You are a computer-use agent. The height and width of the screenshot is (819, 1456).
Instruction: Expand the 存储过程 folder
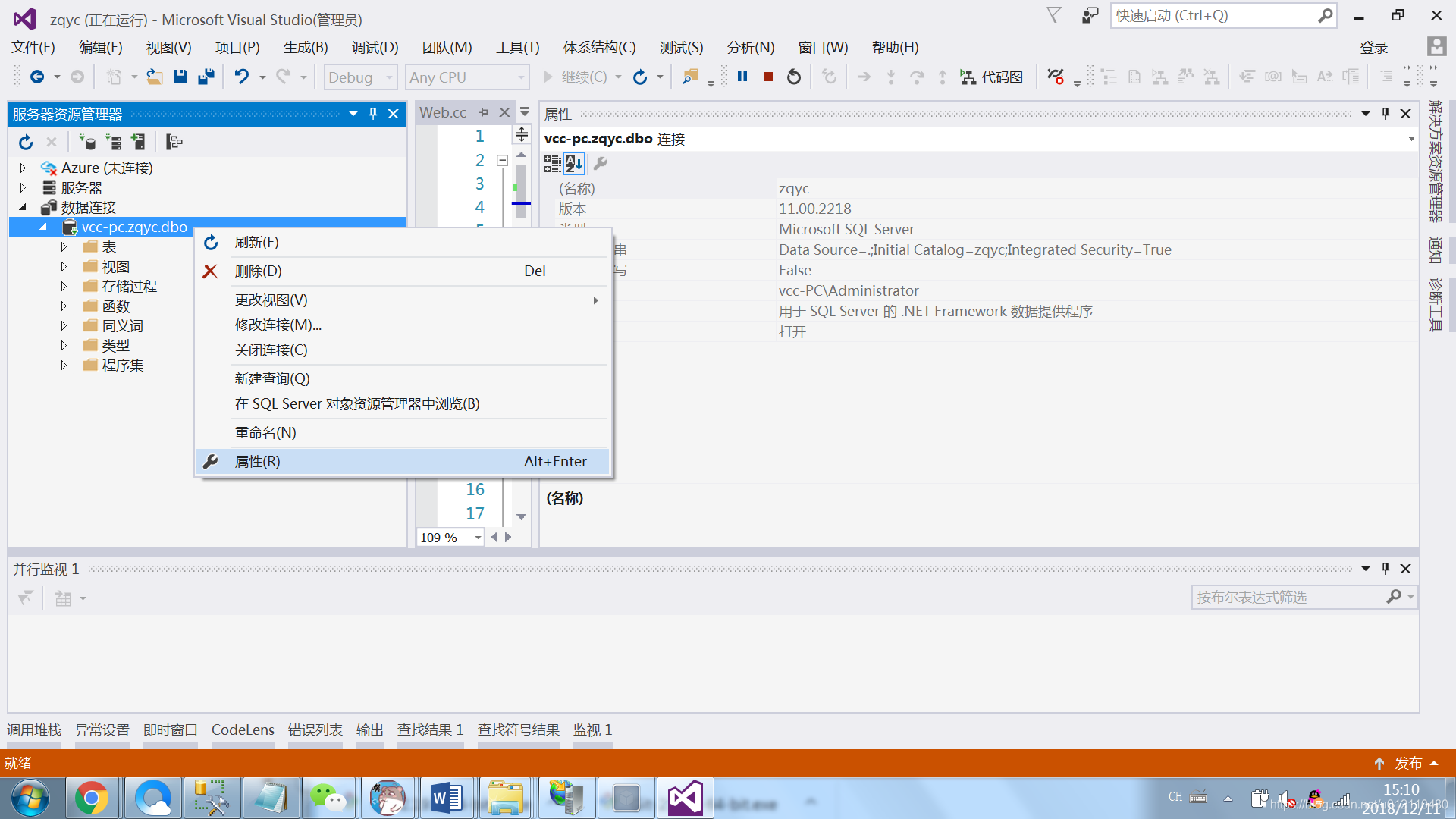[64, 286]
